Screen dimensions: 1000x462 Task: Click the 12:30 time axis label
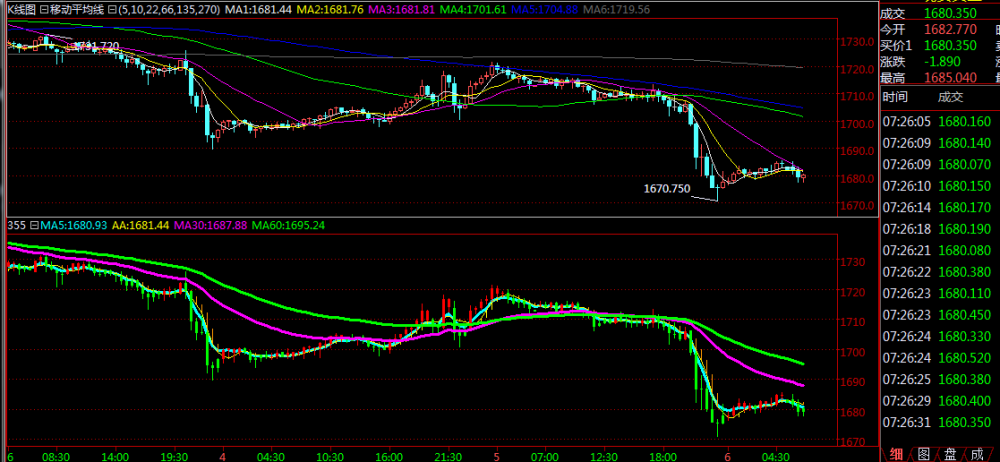pyautogui.click(x=603, y=456)
